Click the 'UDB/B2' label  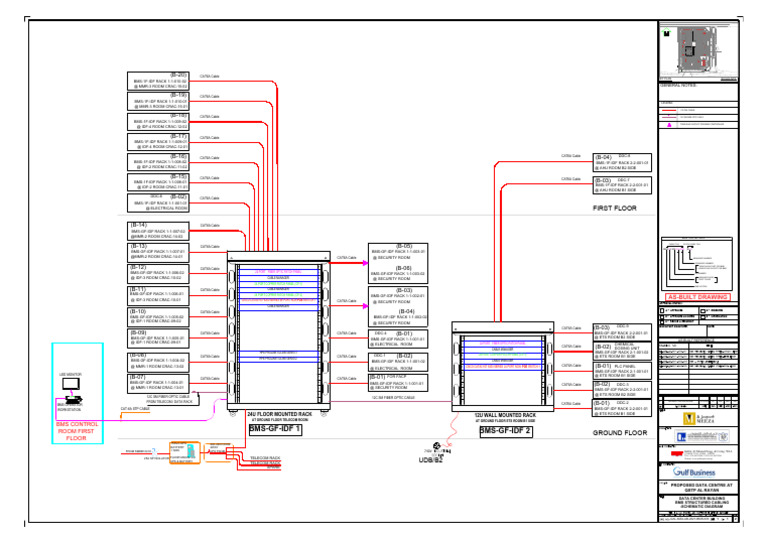431,460
